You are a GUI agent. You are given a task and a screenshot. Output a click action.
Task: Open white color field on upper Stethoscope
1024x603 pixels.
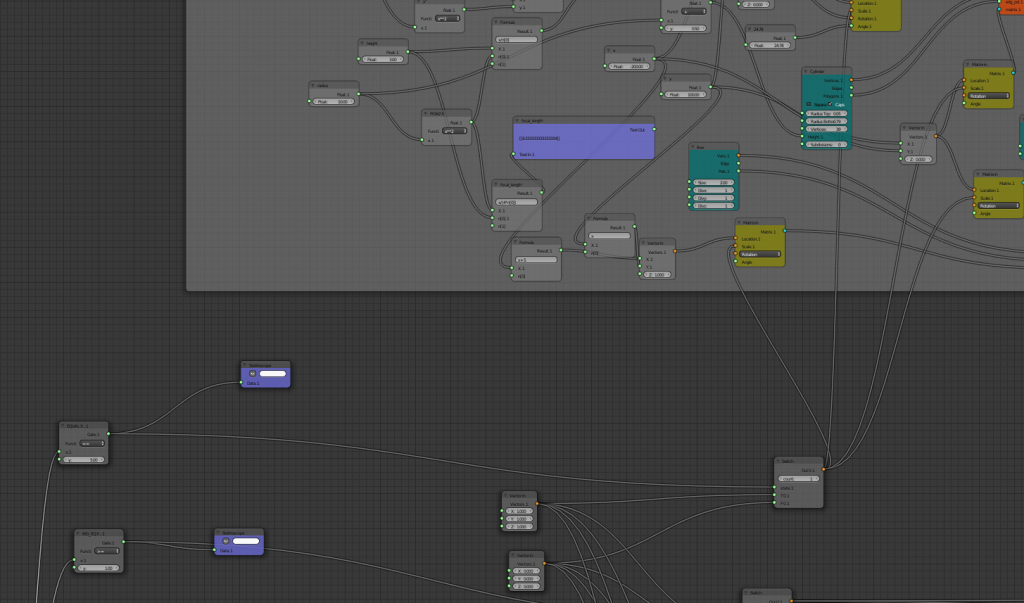coord(273,374)
